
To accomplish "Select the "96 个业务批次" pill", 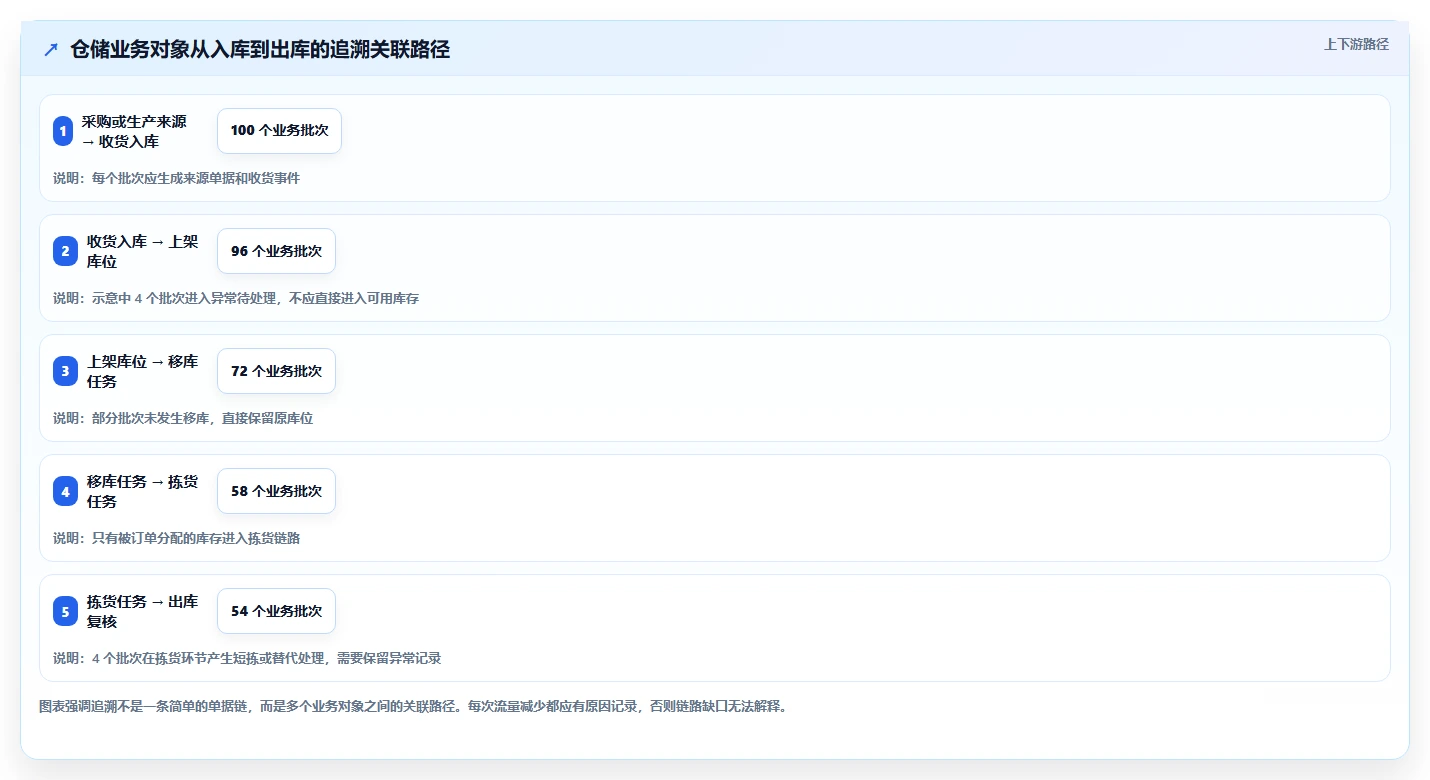I will 276,251.
